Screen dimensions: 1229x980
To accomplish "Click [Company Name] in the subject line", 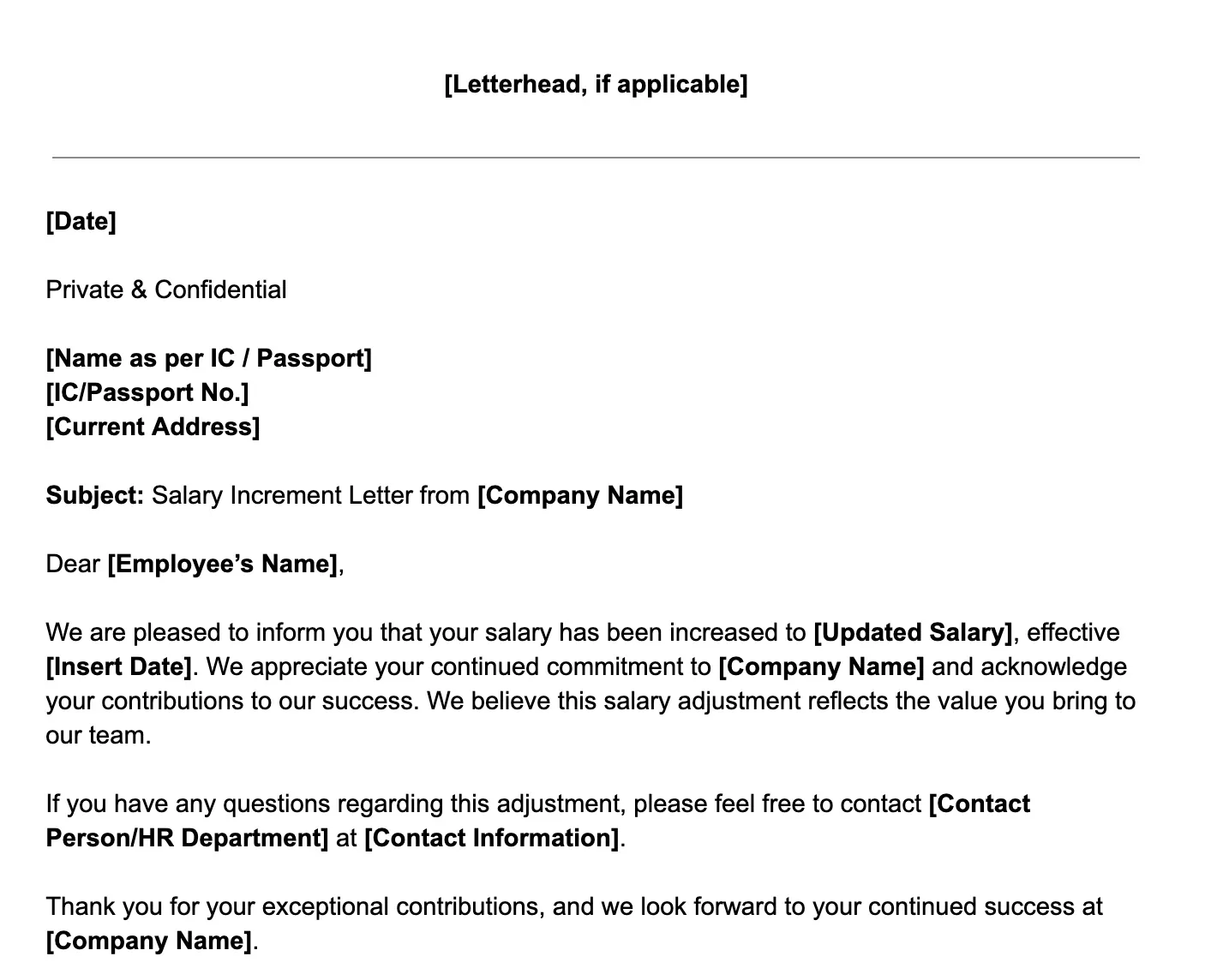I will [580, 495].
